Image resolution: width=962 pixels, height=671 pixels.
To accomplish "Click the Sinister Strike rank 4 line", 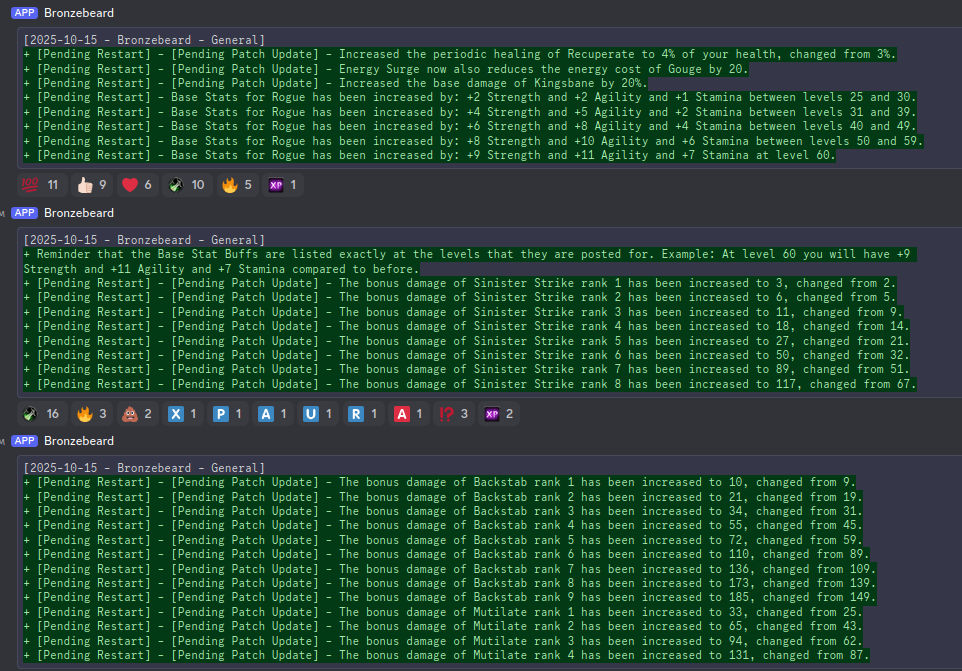I will pos(467,326).
